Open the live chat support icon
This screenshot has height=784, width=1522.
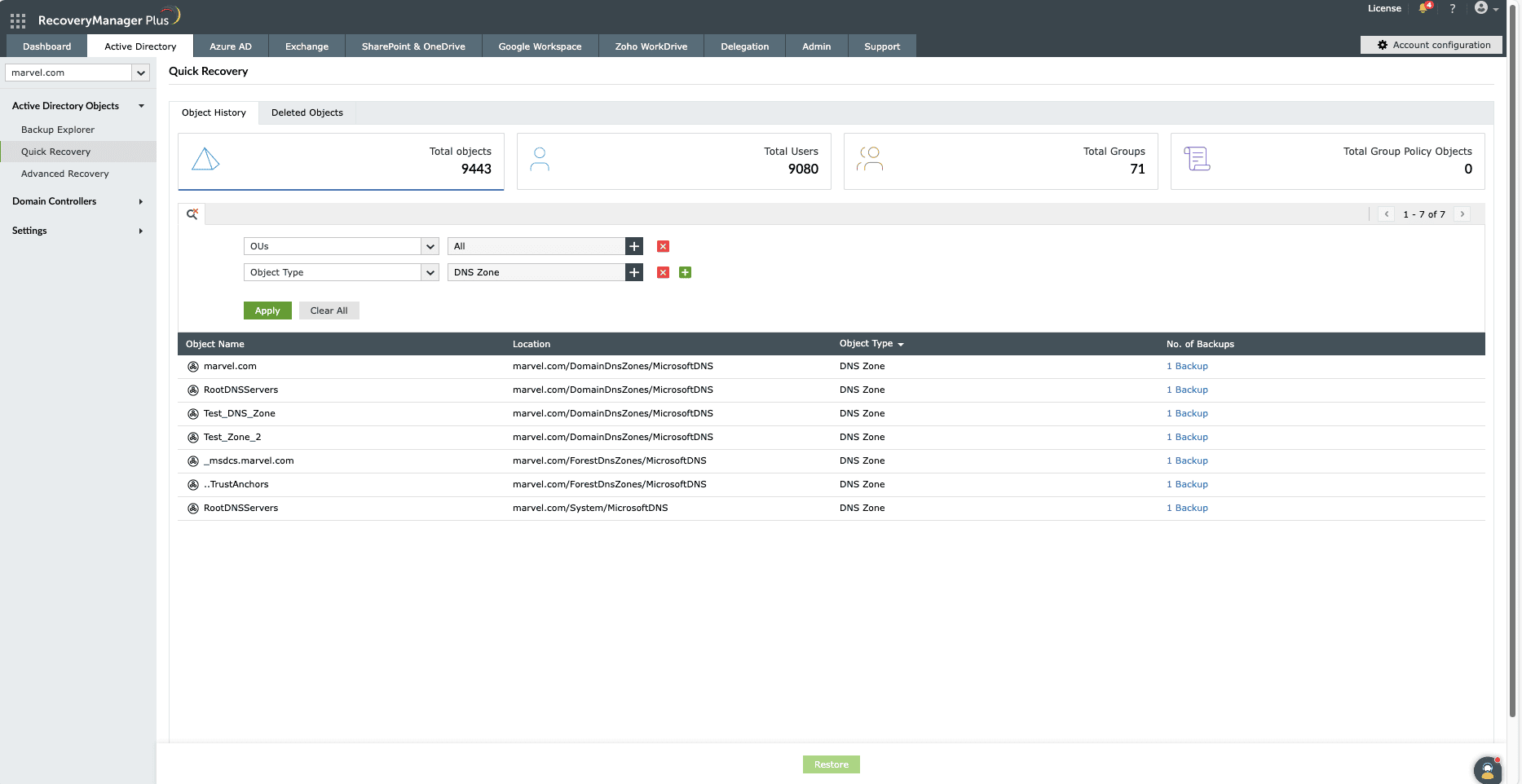[1488, 769]
